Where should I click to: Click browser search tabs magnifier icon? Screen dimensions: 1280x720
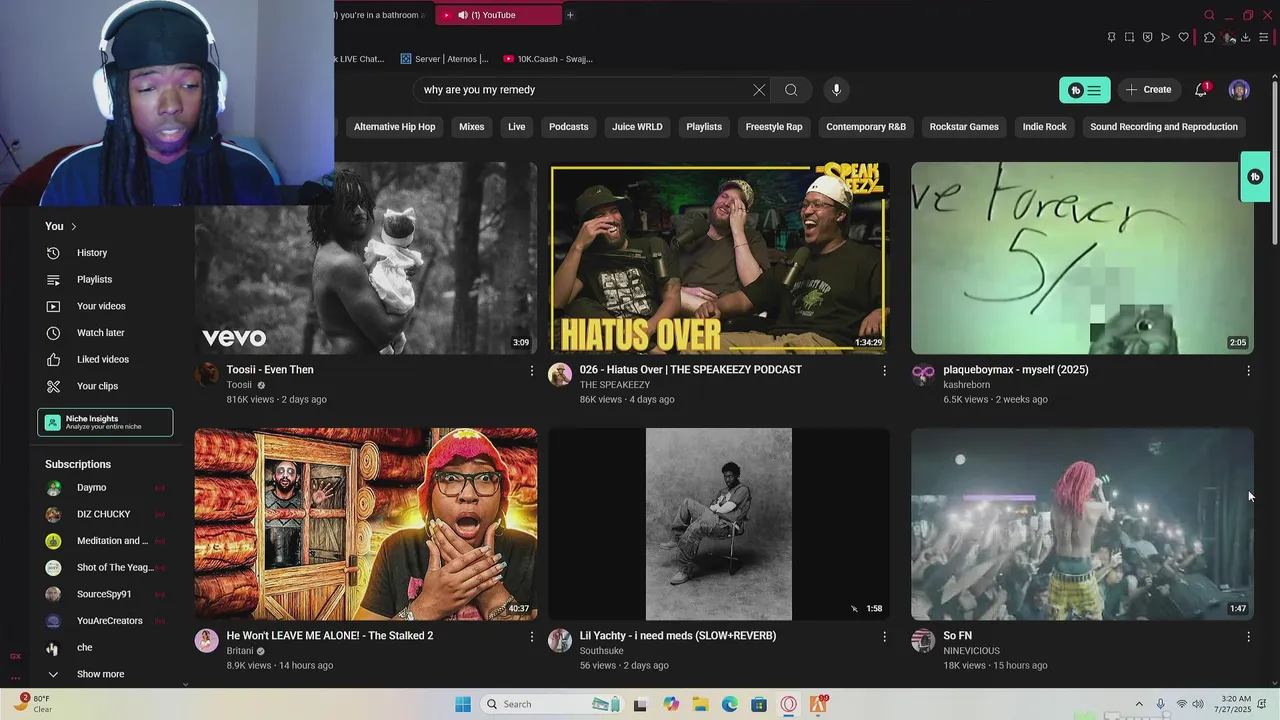coord(1209,15)
